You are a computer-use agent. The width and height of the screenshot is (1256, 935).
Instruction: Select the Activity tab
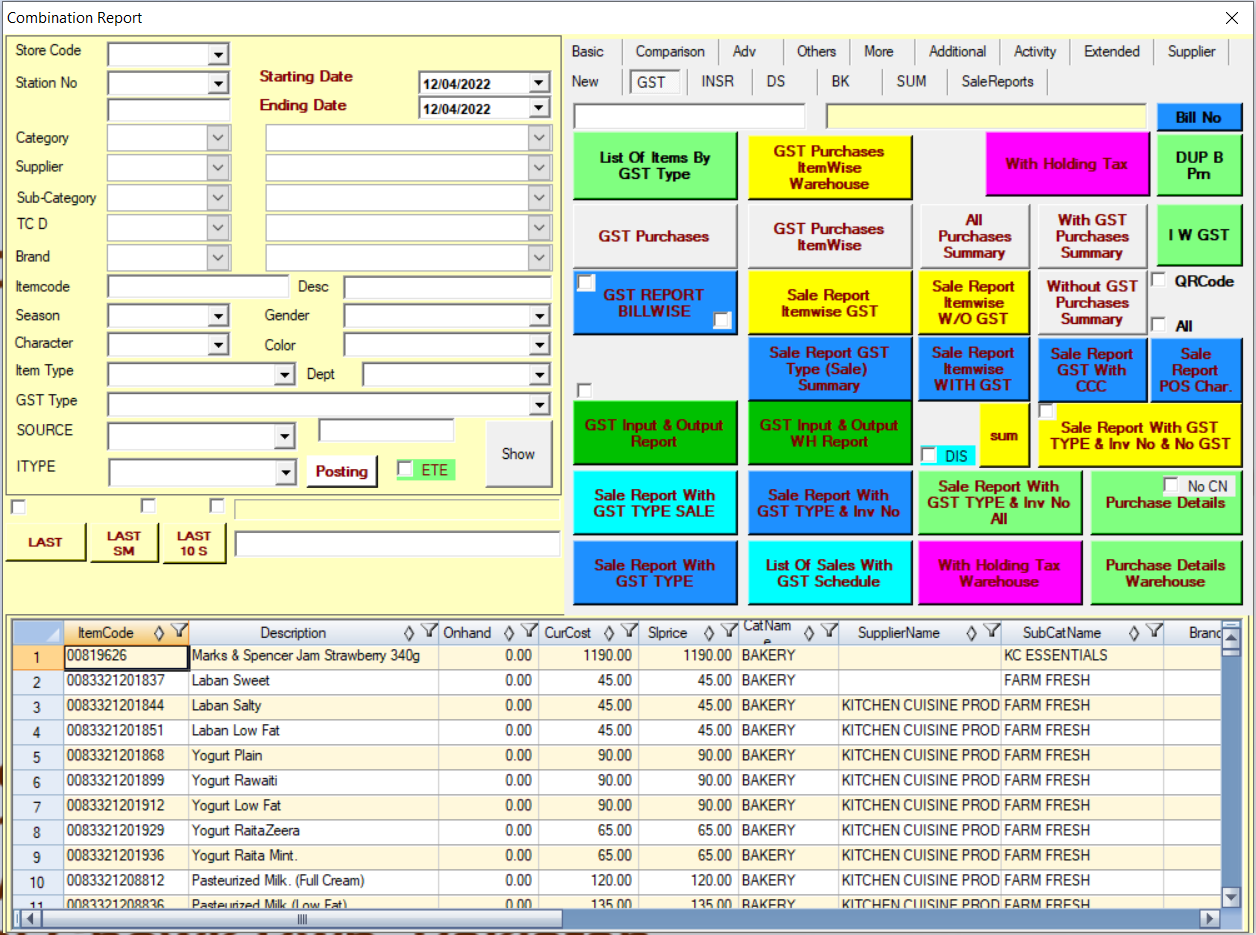(1035, 52)
